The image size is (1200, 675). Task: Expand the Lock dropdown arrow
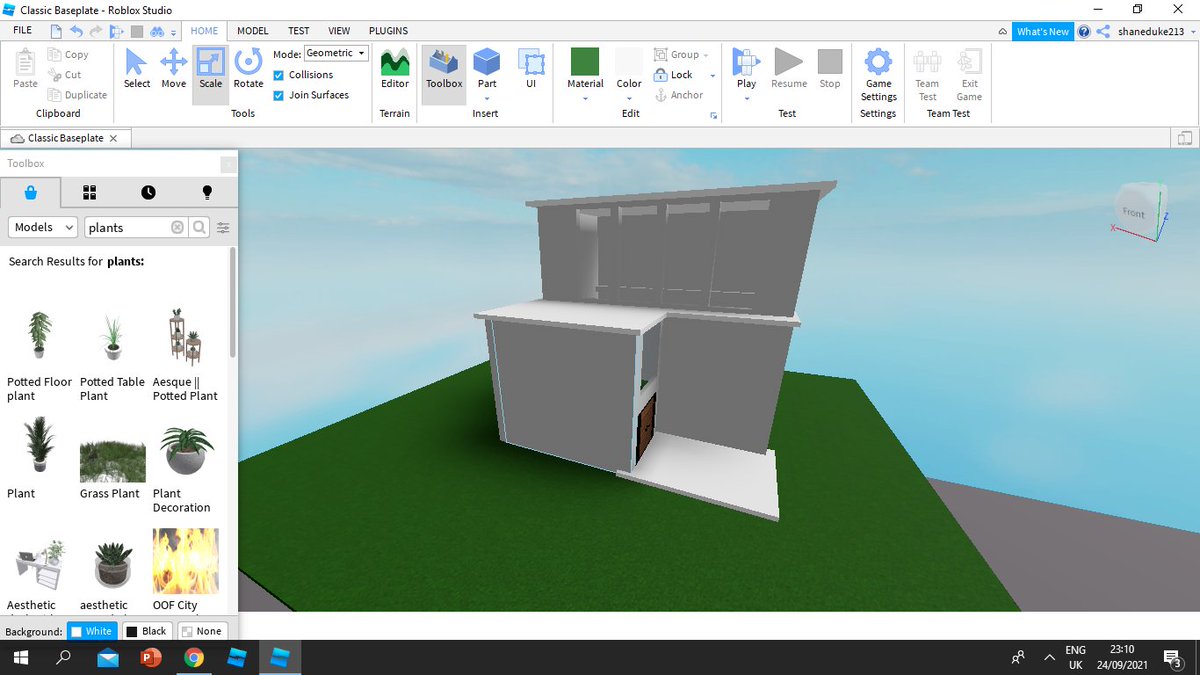pos(713,76)
